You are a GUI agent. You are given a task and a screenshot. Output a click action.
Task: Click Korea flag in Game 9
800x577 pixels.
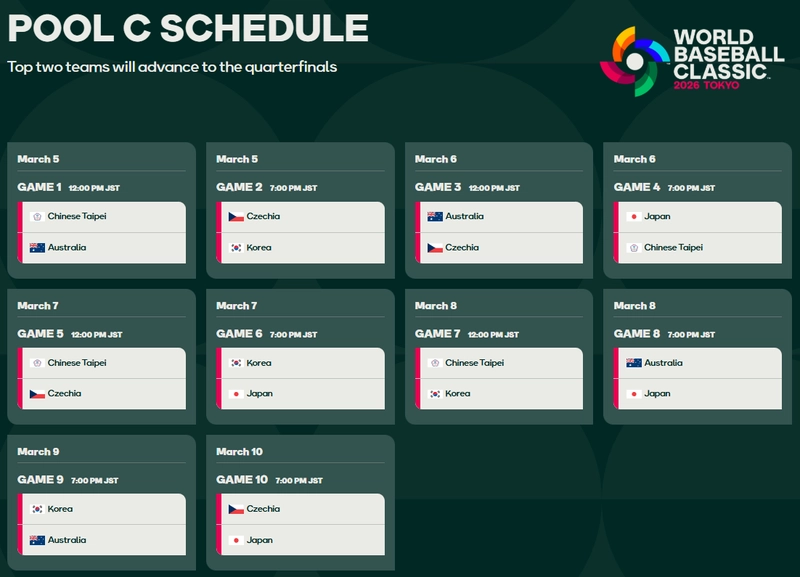coord(37,509)
